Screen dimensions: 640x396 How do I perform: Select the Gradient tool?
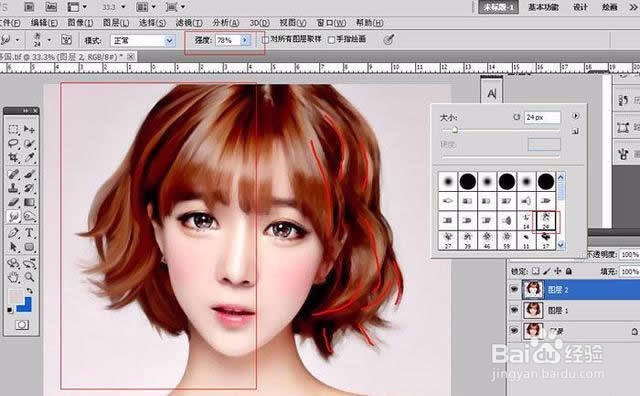[x=29, y=202]
